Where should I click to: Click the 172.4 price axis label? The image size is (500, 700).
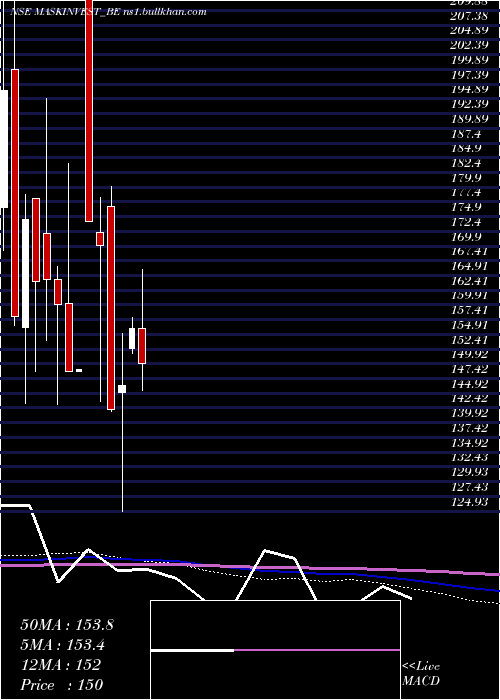pos(467,222)
